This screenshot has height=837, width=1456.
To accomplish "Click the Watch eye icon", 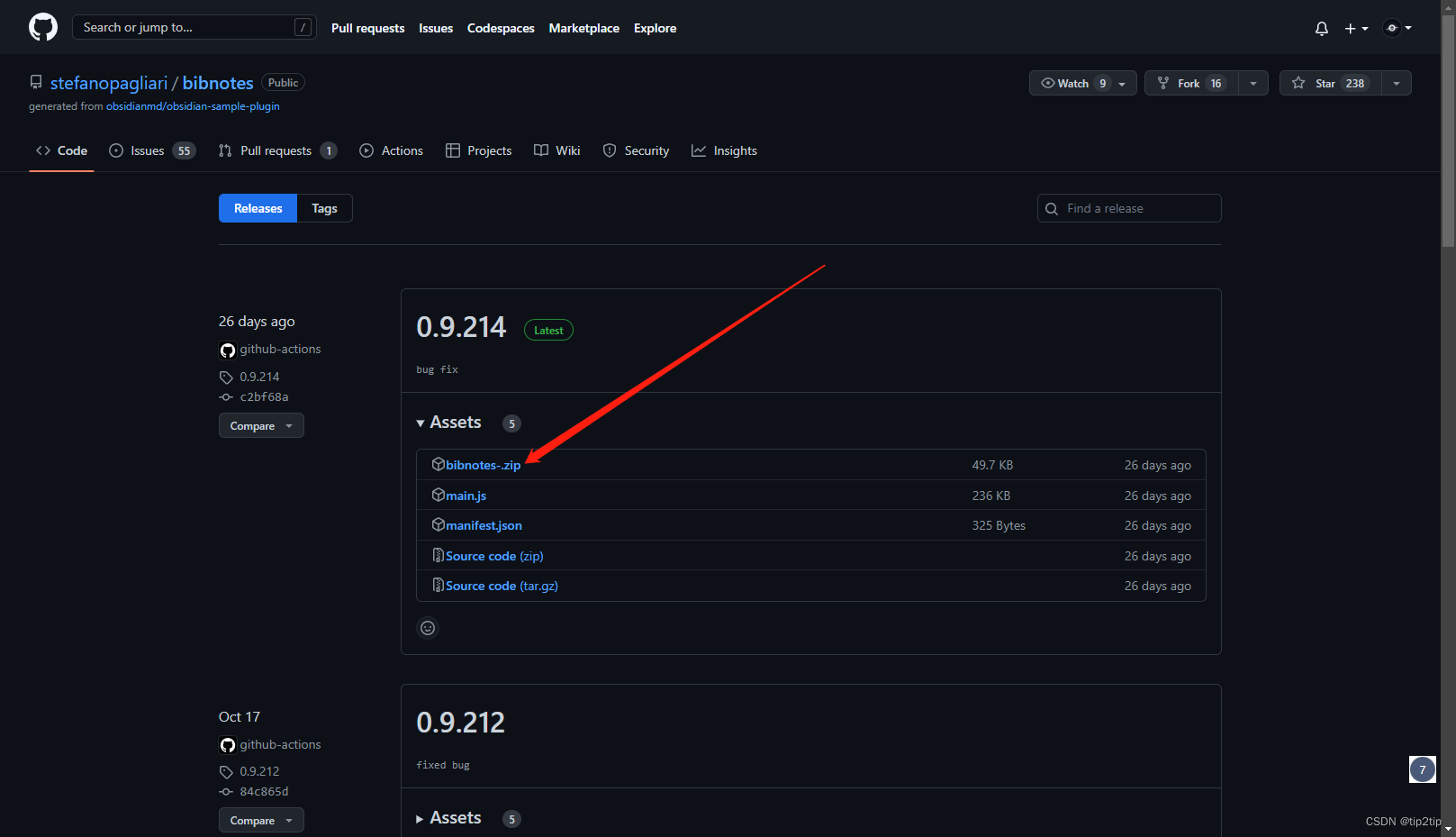I will [1048, 83].
